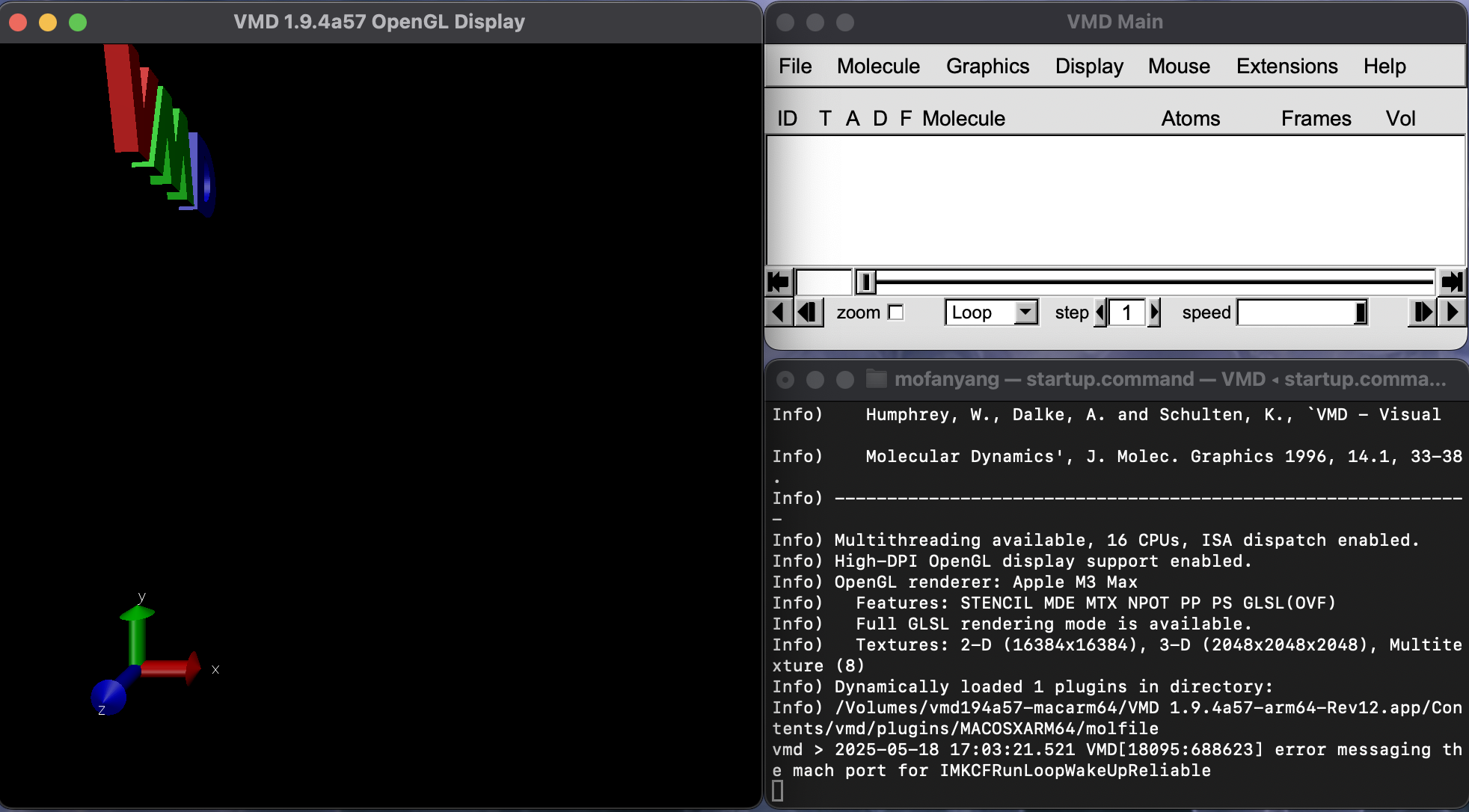
Task: Click the 'zoom' label in VMD Main
Action: [858, 313]
